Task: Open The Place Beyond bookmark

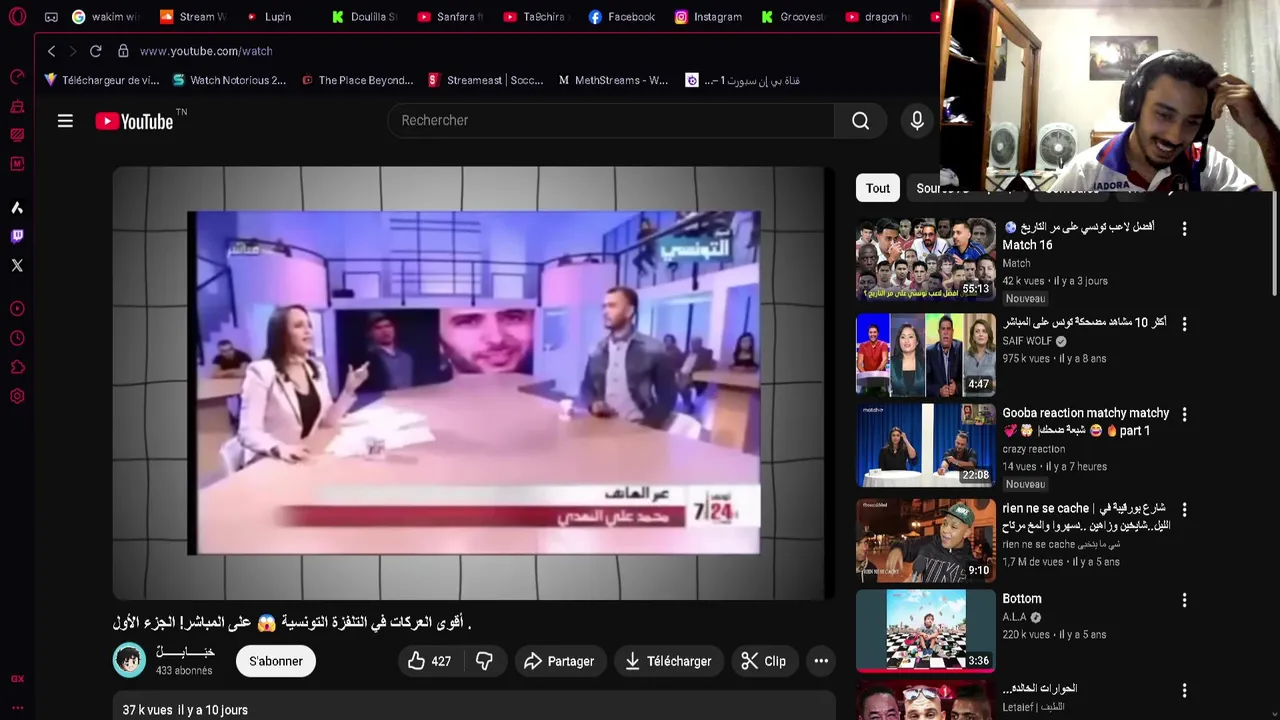Action: pos(357,80)
